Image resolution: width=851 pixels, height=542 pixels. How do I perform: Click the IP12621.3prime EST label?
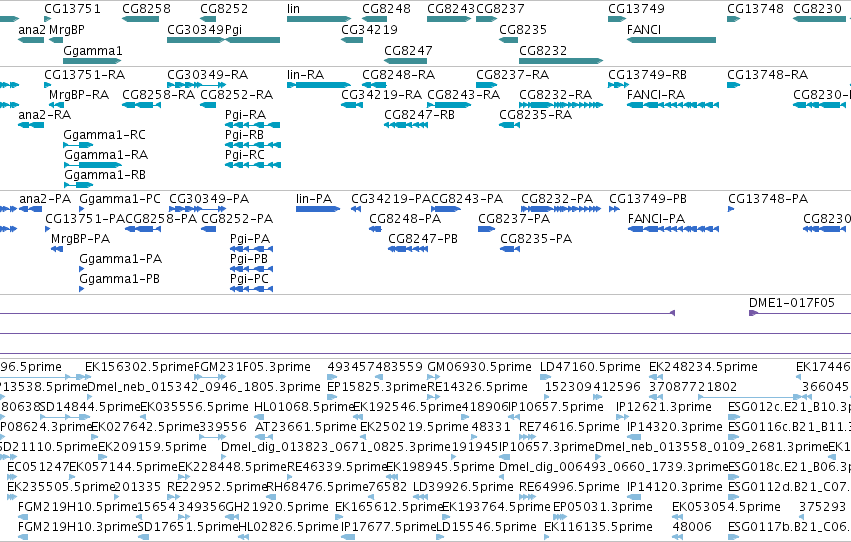[664, 407]
